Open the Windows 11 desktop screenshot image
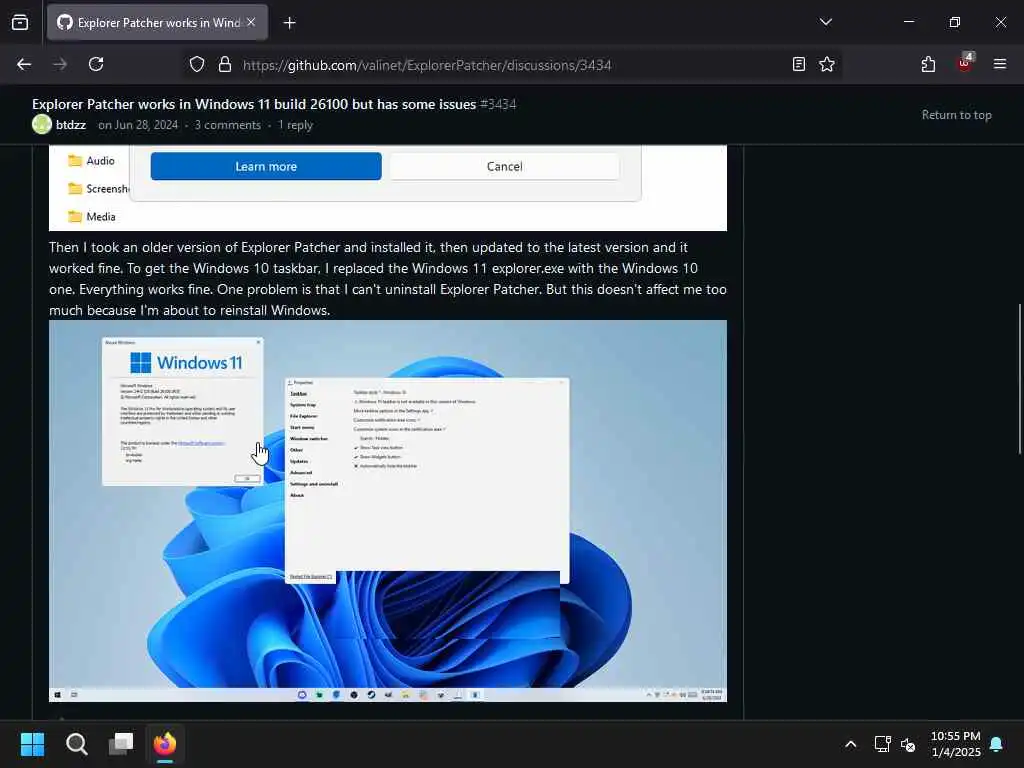 (x=388, y=511)
